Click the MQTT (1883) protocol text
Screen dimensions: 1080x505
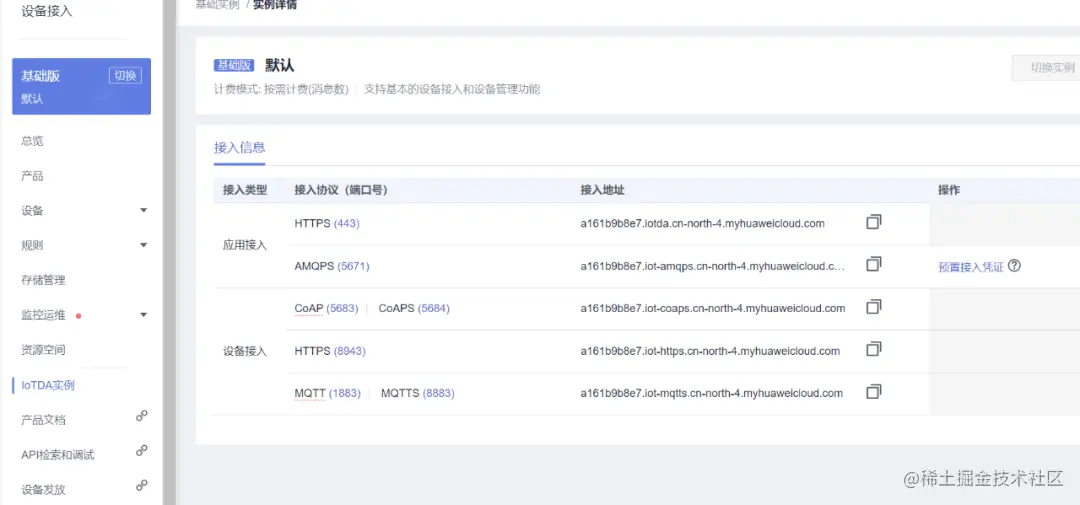327,393
